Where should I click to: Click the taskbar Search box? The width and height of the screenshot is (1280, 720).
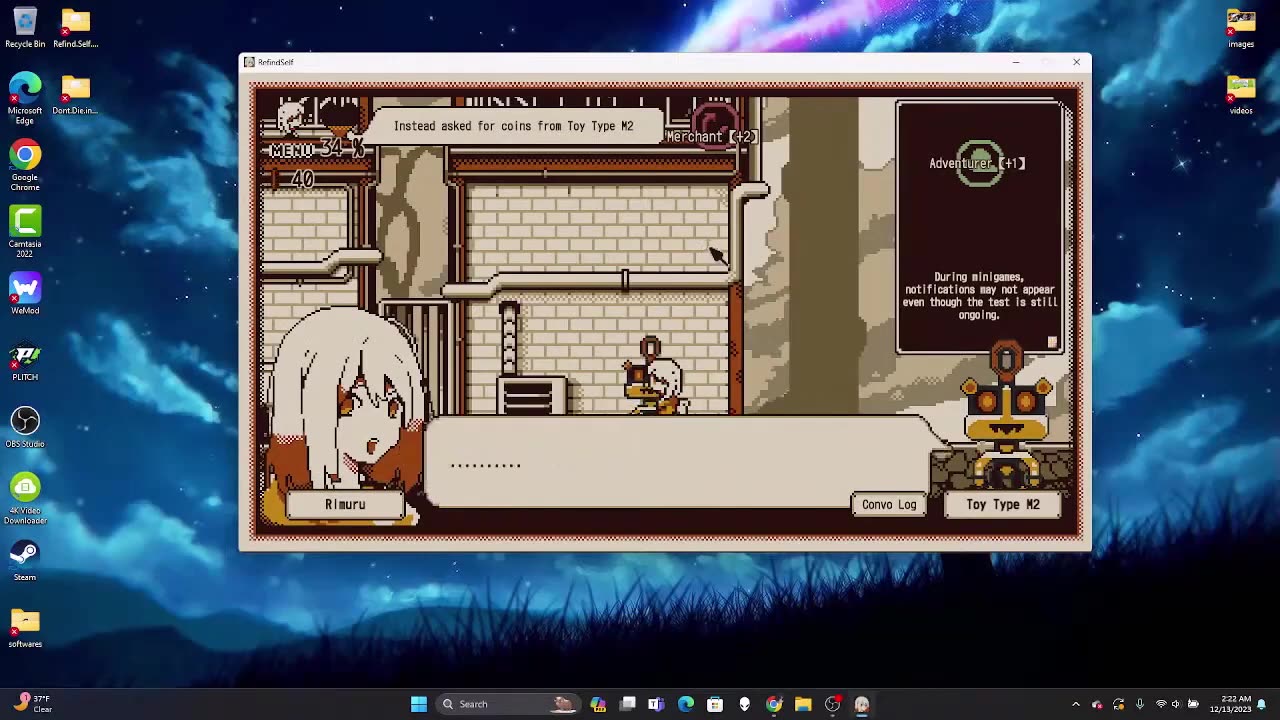pos(507,704)
